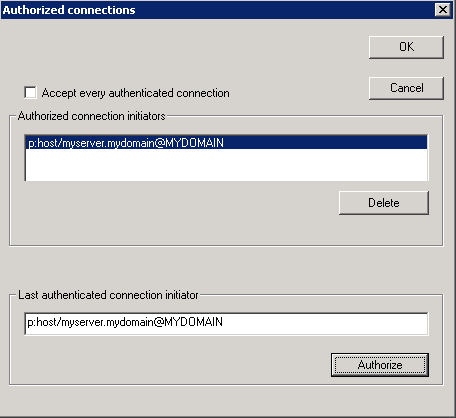Confirm the dialog settings with OK
Image resolution: width=456 pixels, height=418 pixels.
click(x=406, y=47)
